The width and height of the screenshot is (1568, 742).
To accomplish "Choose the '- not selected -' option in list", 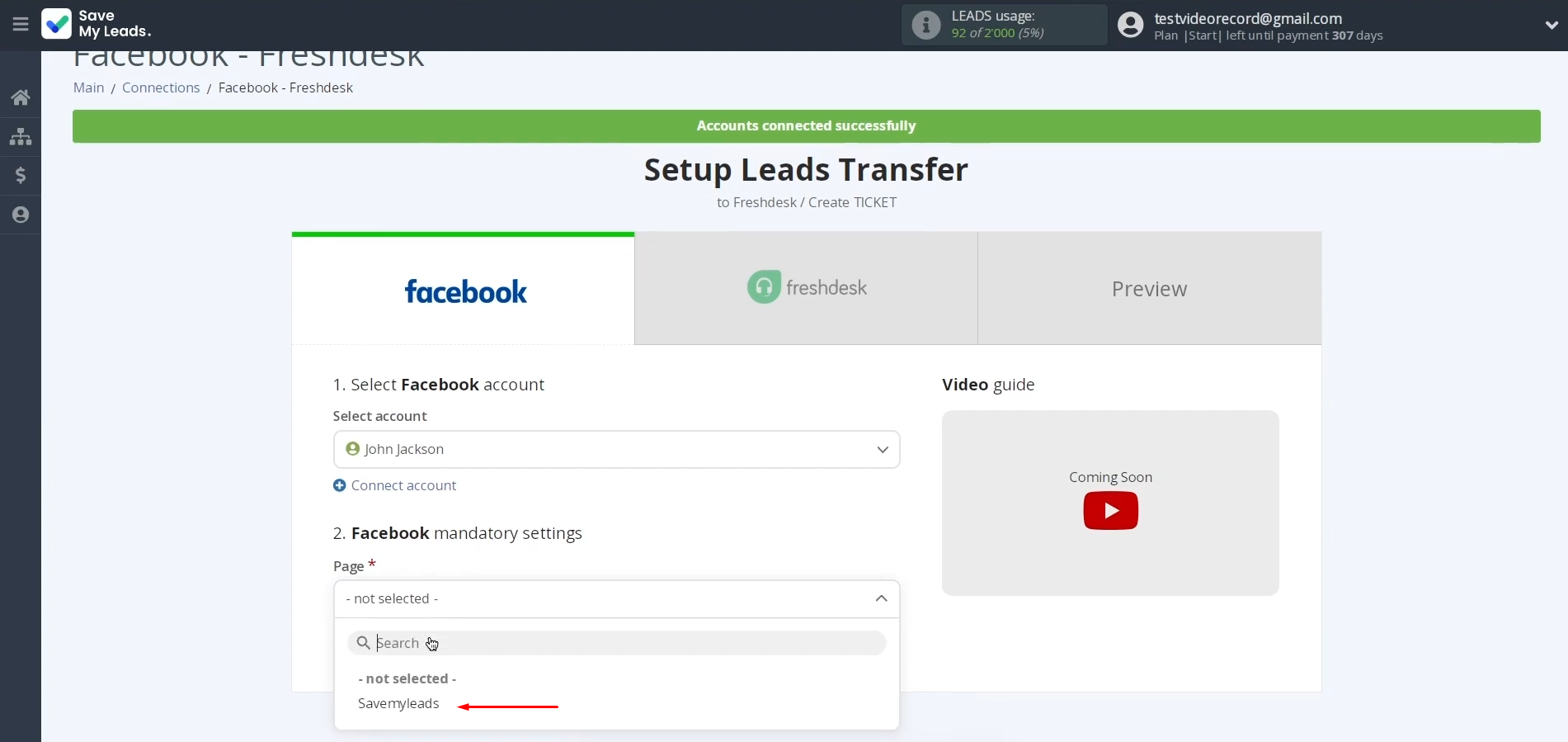I will [x=407, y=678].
